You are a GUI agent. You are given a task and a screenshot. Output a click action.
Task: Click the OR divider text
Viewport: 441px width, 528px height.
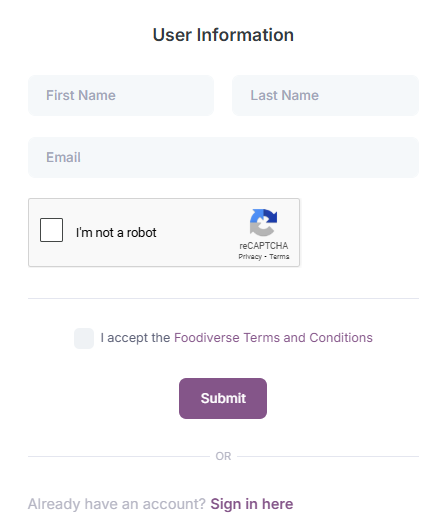tap(223, 456)
